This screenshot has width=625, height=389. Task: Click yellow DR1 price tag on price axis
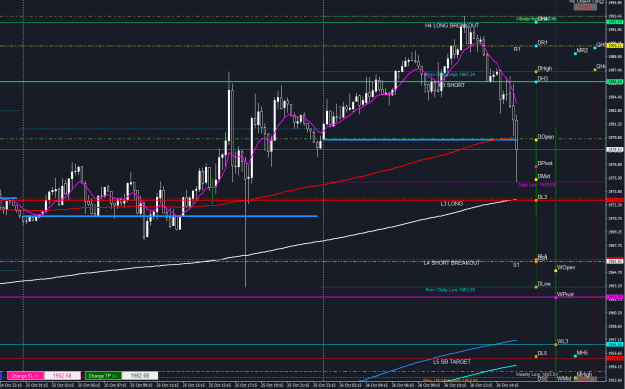coord(614,46)
